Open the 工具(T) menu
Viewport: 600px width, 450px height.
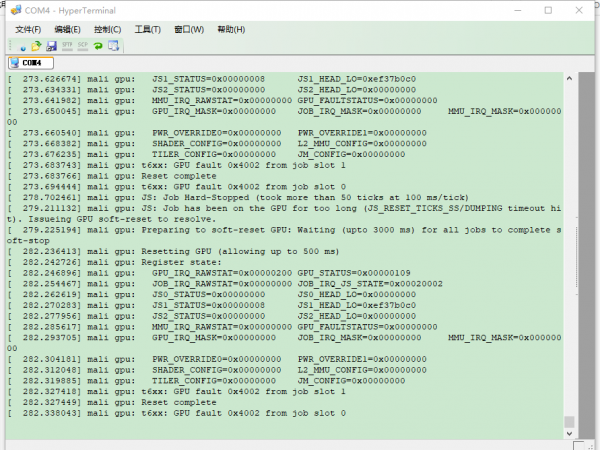tap(148, 29)
